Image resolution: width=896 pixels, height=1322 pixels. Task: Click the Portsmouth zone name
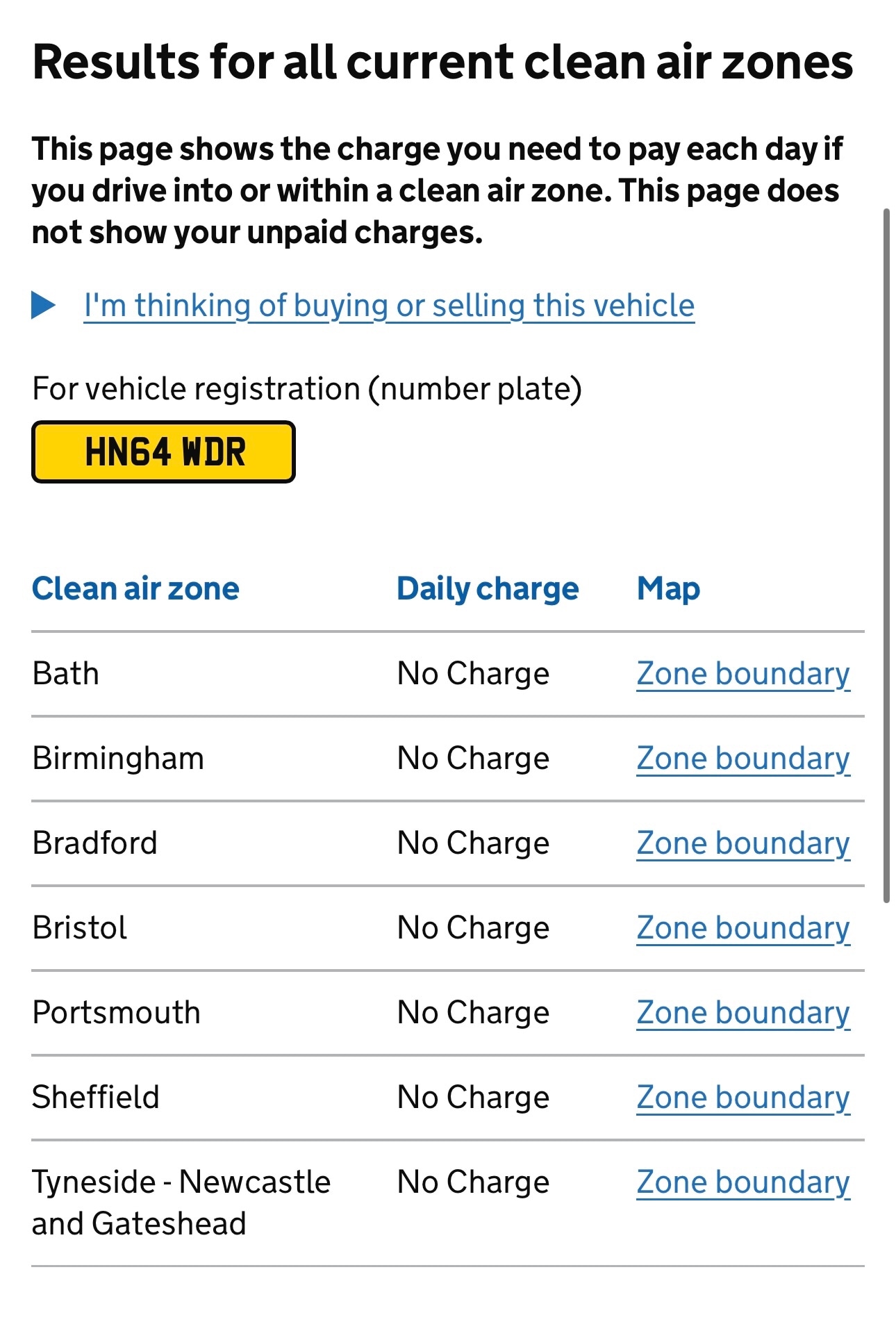coord(116,1013)
